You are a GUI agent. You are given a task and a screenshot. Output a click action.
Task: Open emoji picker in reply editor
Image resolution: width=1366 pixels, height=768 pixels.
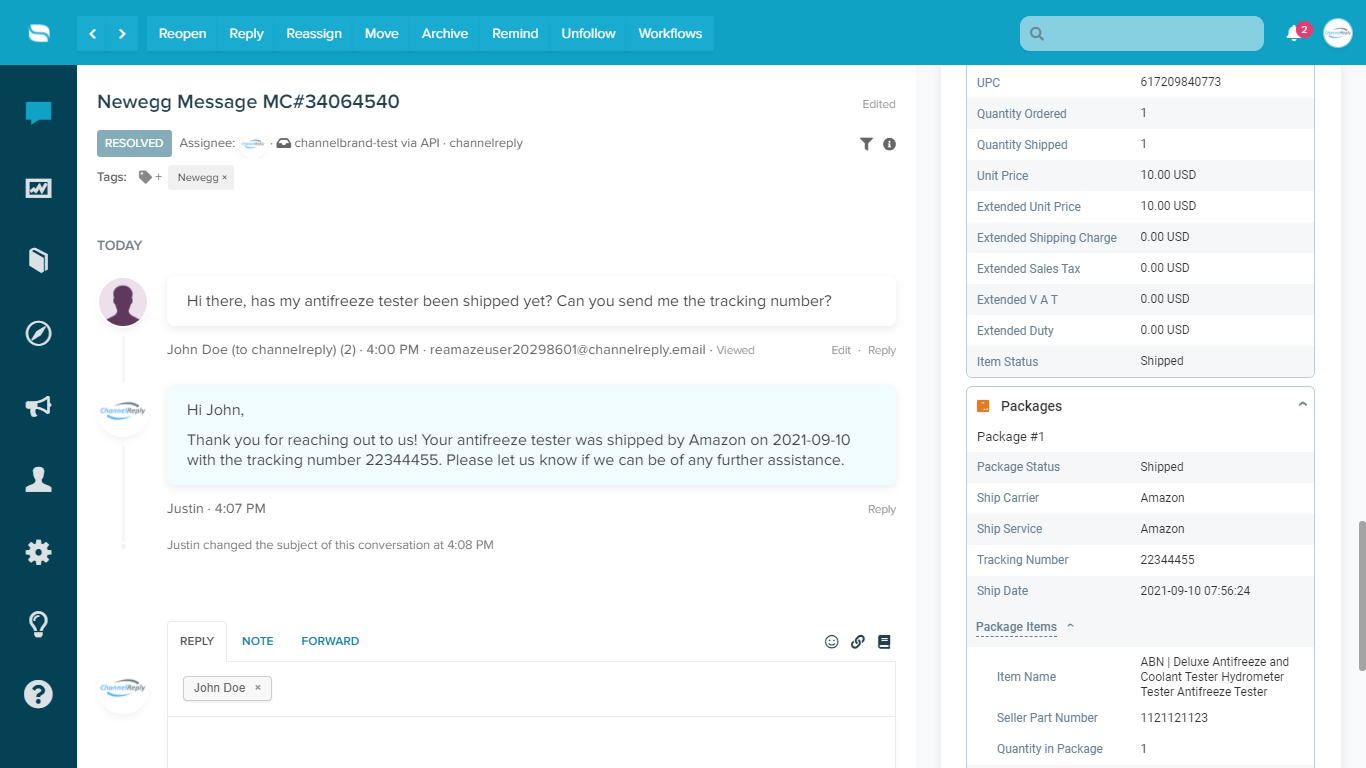[832, 642]
